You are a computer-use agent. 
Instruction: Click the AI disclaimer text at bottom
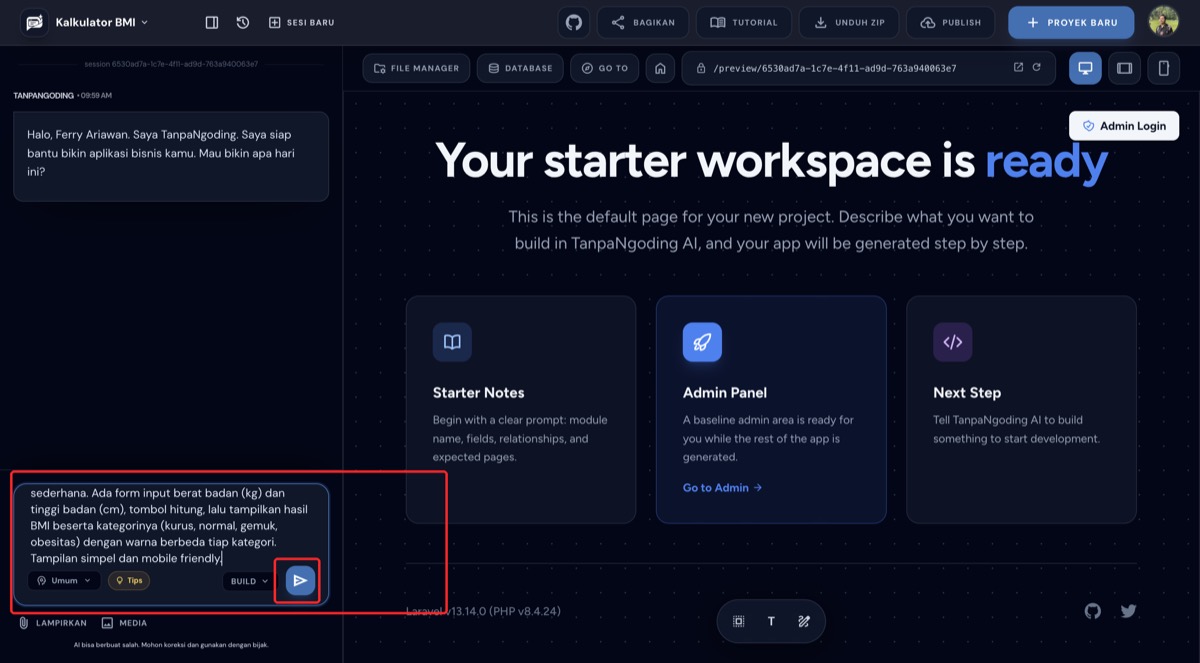point(171,645)
